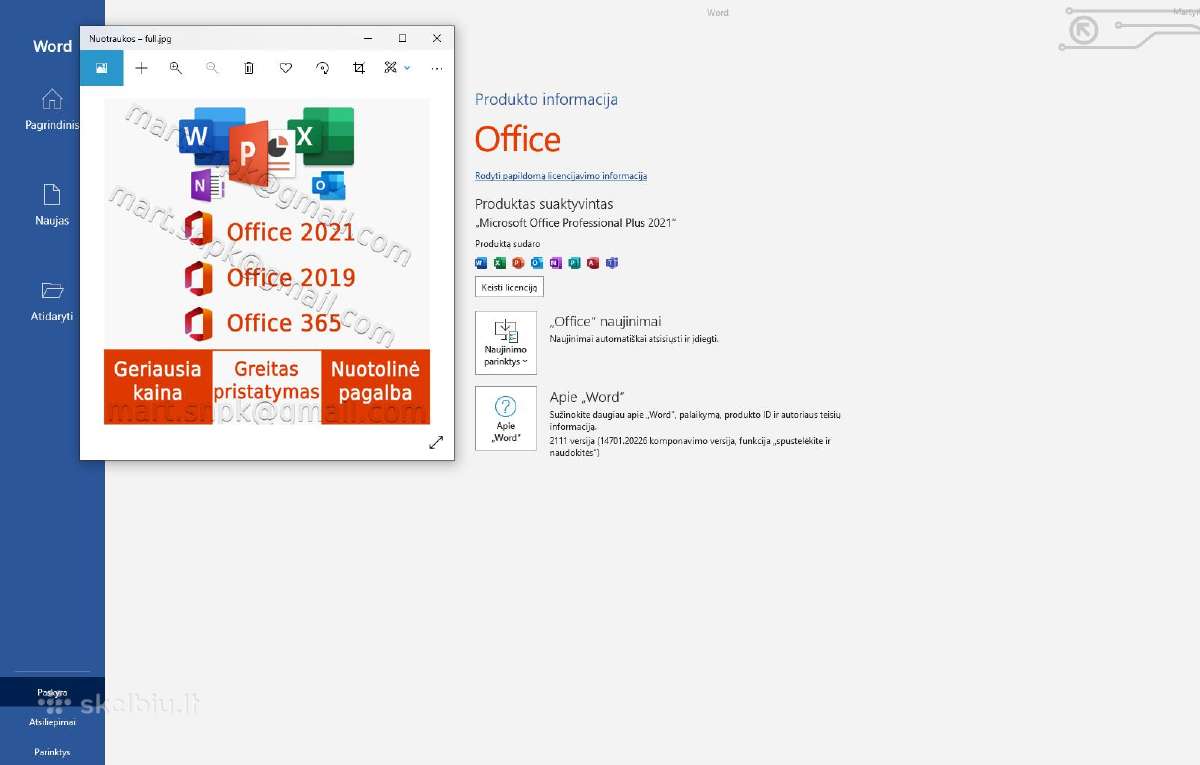Image resolution: width=1200 pixels, height=765 pixels.
Task: Click the zoom out magnifier in Photos
Action: click(x=212, y=68)
